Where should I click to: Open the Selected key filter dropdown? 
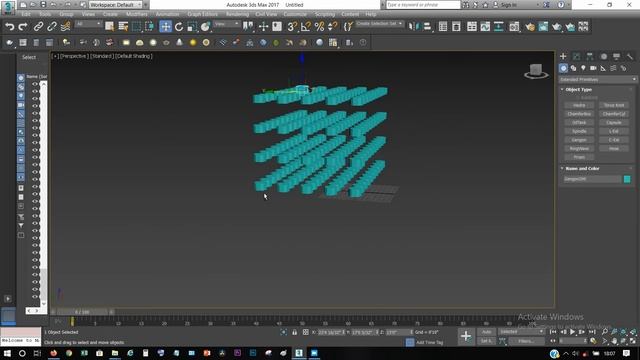521,332
